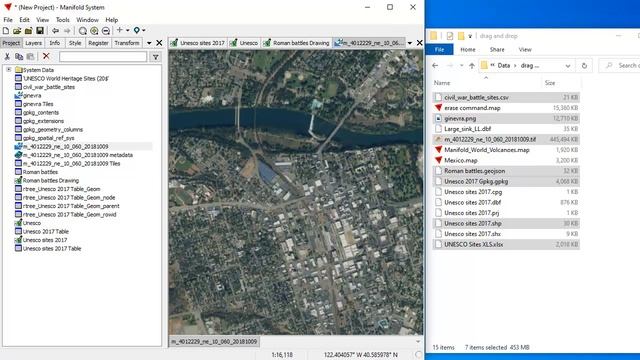
Task: Click Explorer Up one level arrow
Action: click(x=472, y=65)
